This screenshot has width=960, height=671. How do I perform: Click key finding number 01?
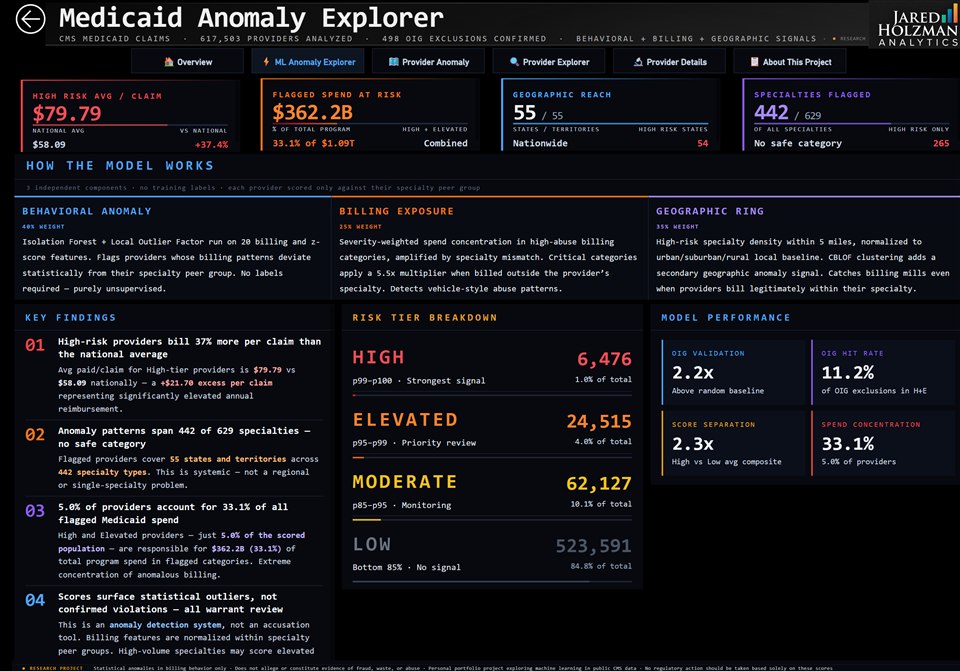click(35, 345)
